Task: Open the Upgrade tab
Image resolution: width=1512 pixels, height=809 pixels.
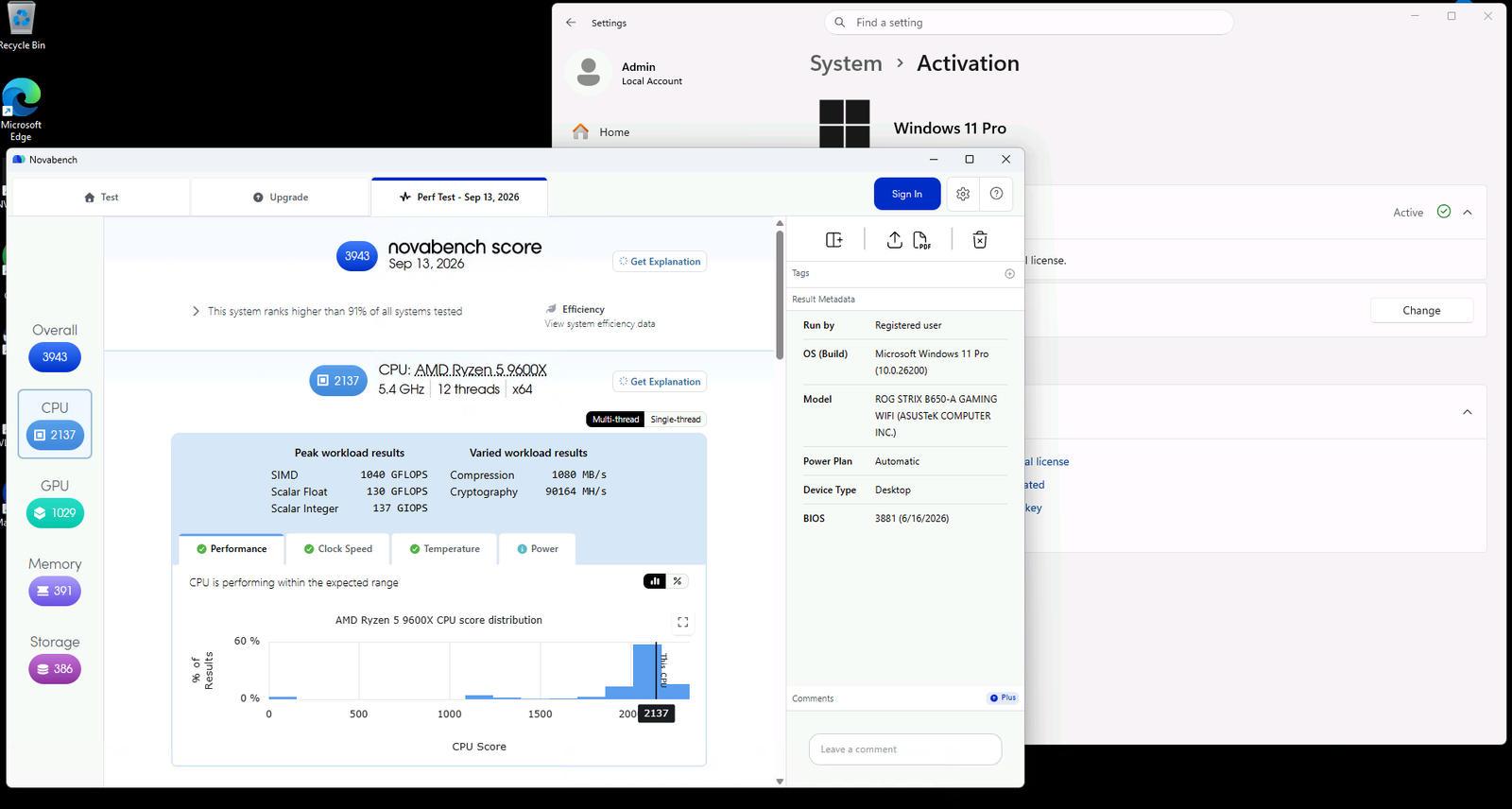Action: point(281,198)
